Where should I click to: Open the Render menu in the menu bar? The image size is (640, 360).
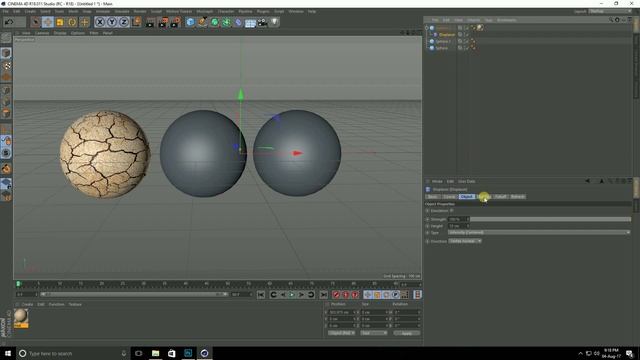(x=140, y=11)
